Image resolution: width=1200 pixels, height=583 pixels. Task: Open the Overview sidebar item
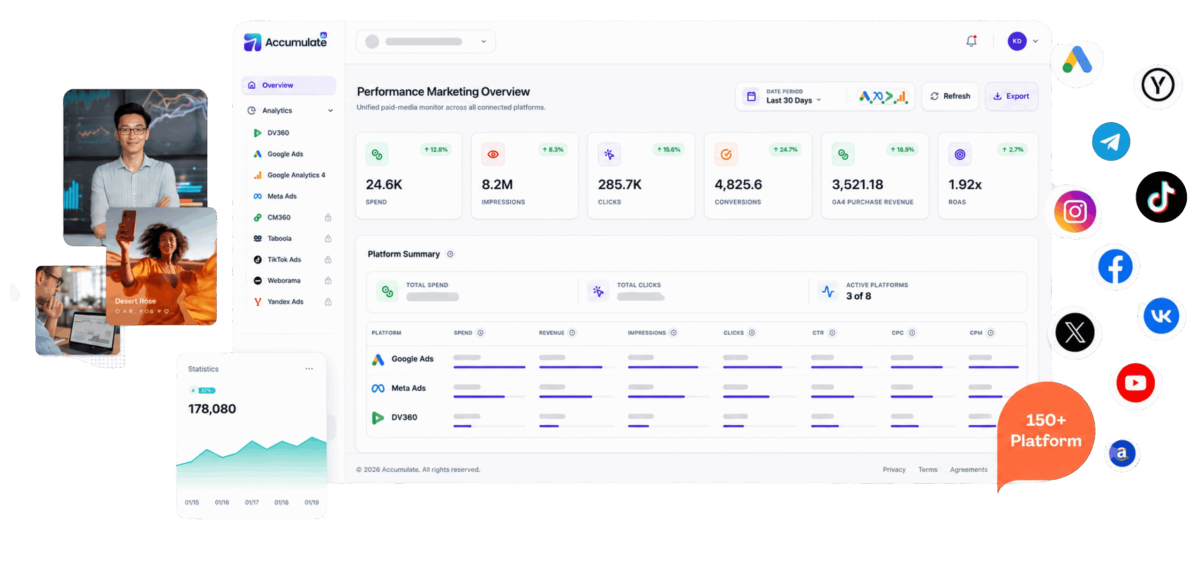(x=288, y=85)
